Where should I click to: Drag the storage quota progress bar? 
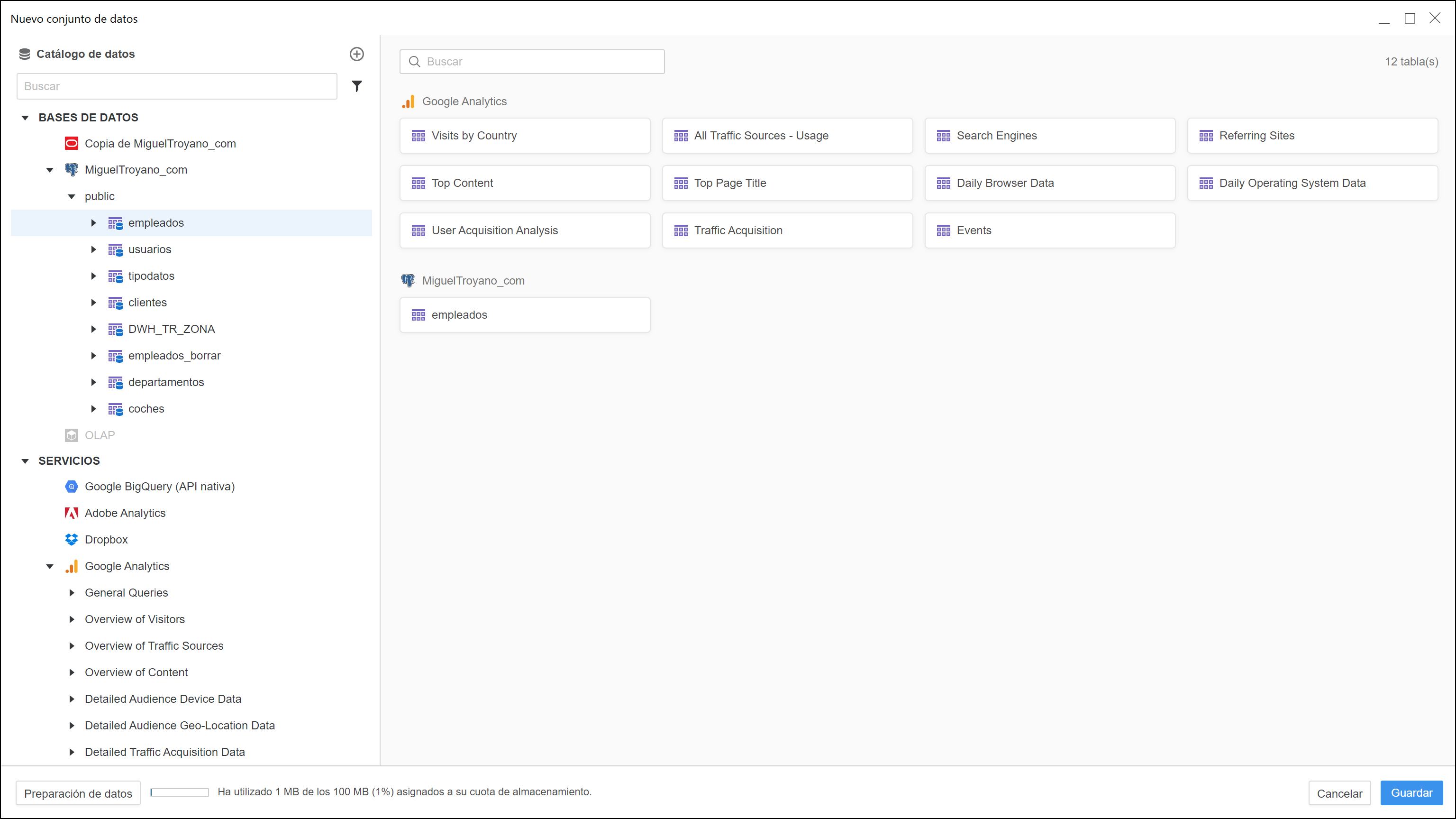pos(180,793)
